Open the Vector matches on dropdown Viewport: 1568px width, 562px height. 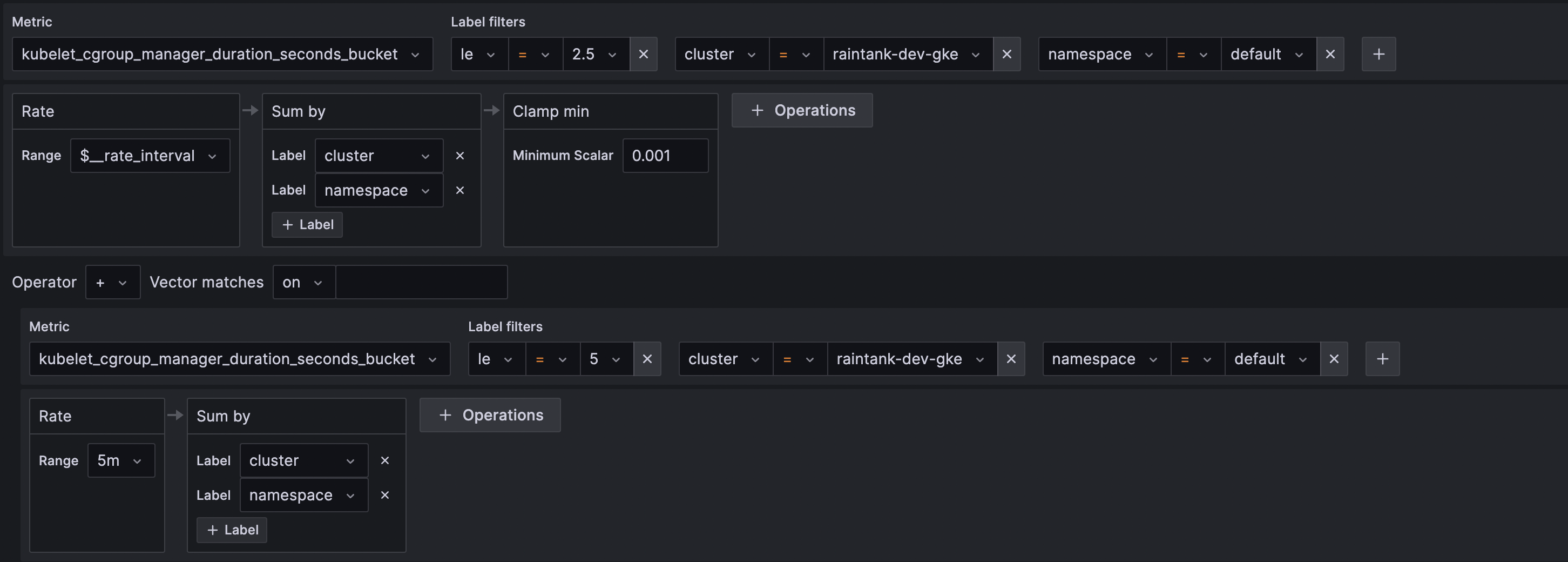point(302,282)
